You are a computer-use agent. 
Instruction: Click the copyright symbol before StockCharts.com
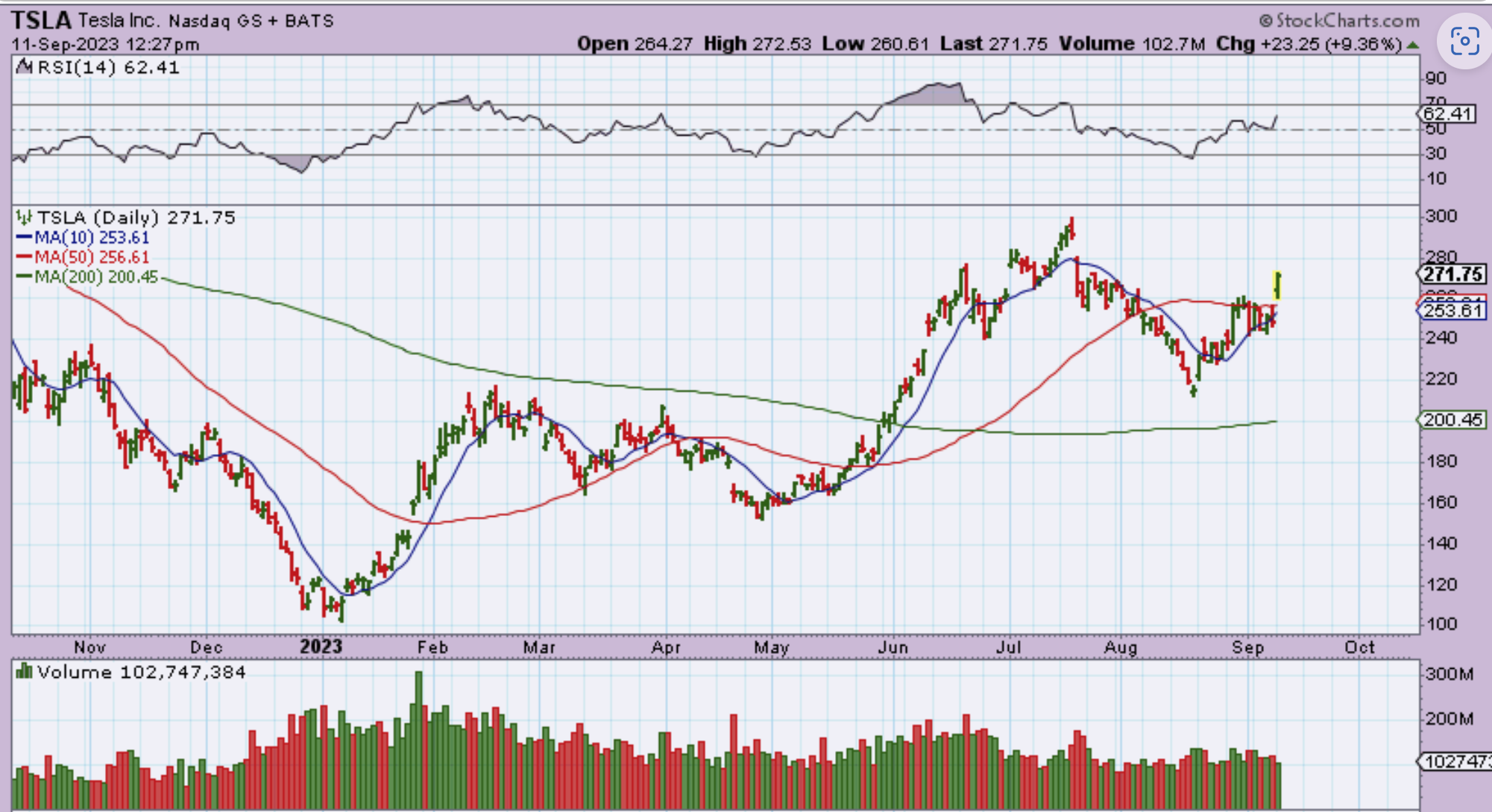coord(1265,21)
